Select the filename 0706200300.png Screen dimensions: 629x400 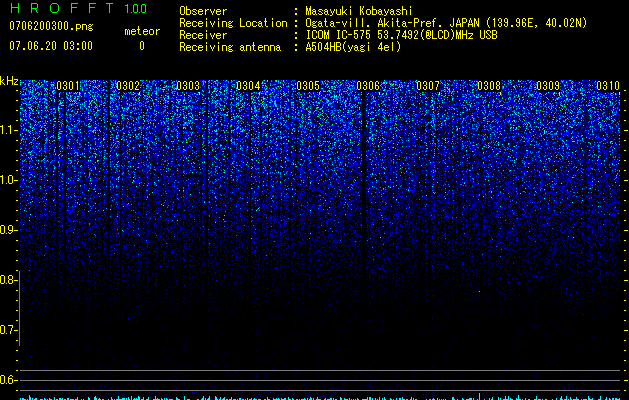tap(51, 26)
